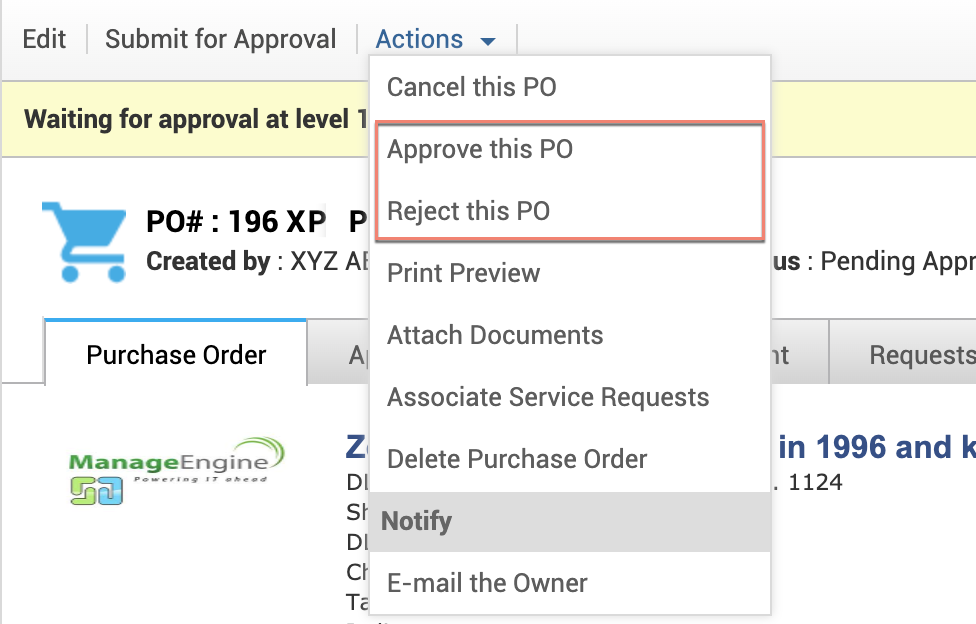
Task: Select Cancel this PO
Action: click(471, 87)
